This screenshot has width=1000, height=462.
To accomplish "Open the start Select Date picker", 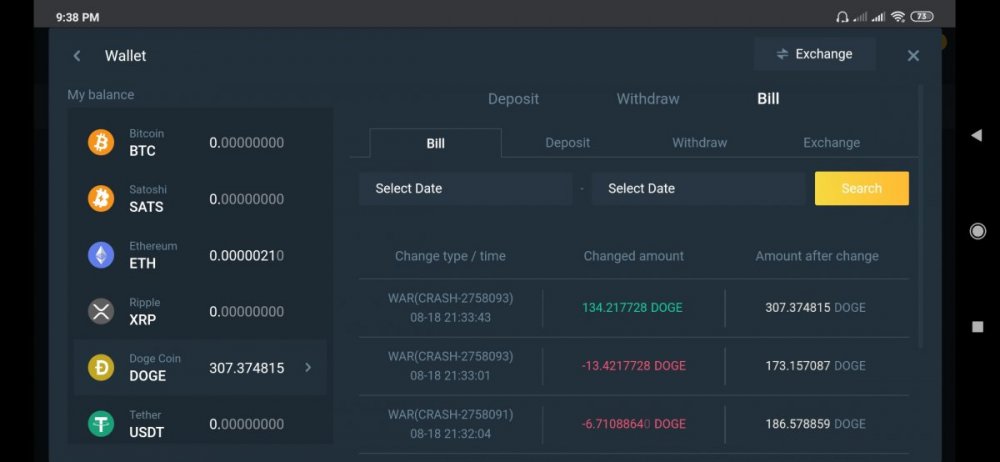I will [465, 189].
